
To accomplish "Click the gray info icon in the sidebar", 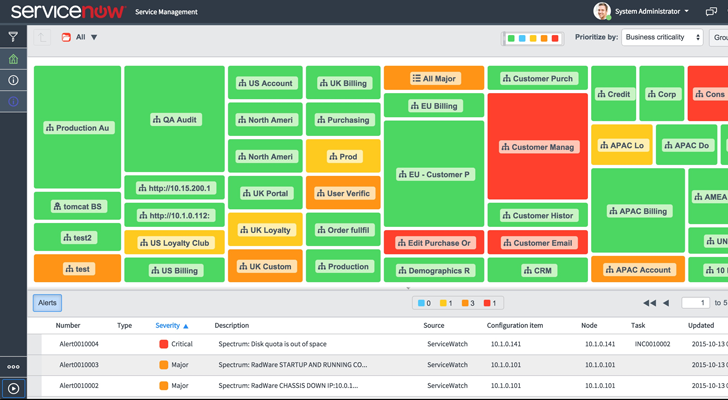I will pos(13,80).
